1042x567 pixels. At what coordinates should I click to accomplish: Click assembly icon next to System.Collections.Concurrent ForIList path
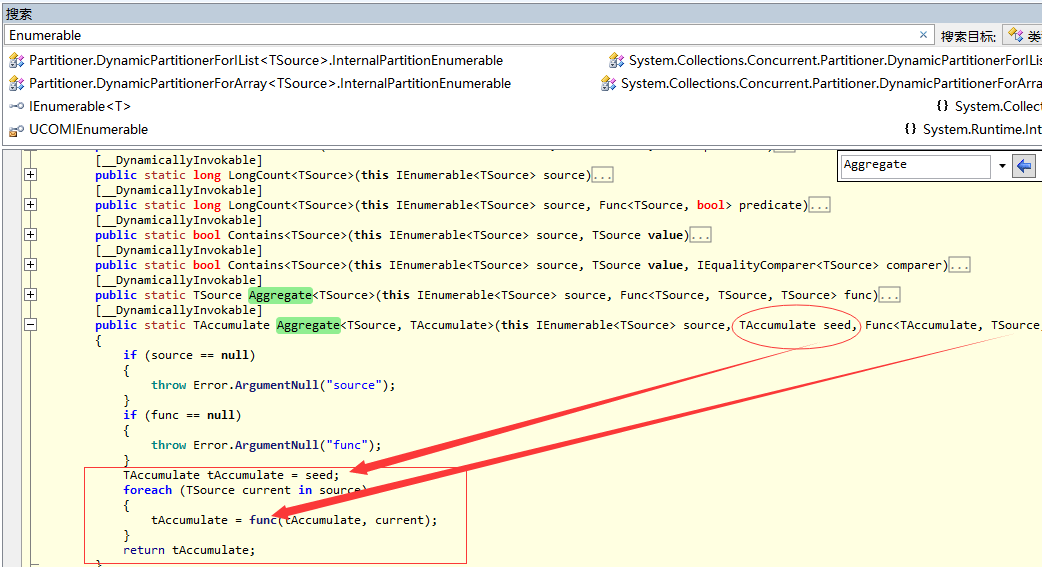(616, 60)
